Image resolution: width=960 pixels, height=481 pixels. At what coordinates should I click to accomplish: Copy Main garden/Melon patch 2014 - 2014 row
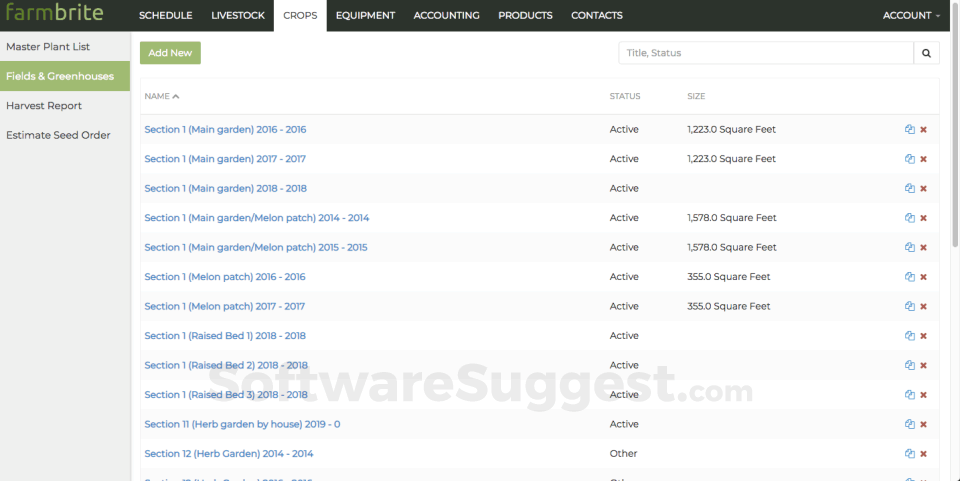tap(909, 218)
